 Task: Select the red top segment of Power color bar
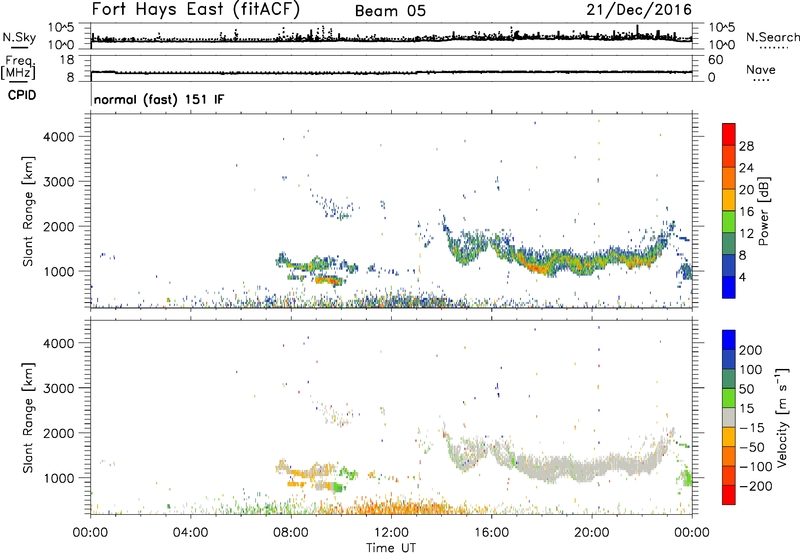pos(729,134)
